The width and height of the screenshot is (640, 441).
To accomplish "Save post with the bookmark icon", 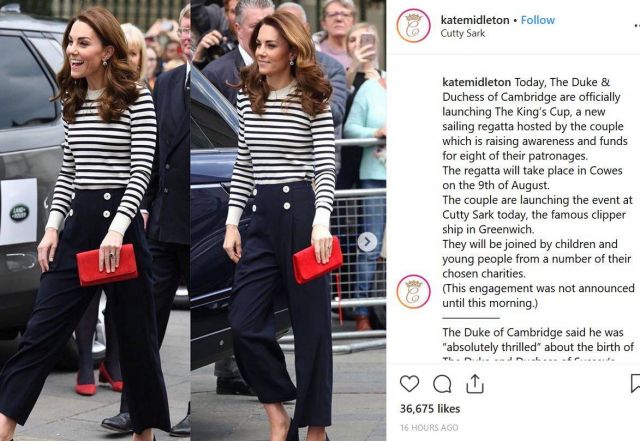I will click(x=636, y=384).
